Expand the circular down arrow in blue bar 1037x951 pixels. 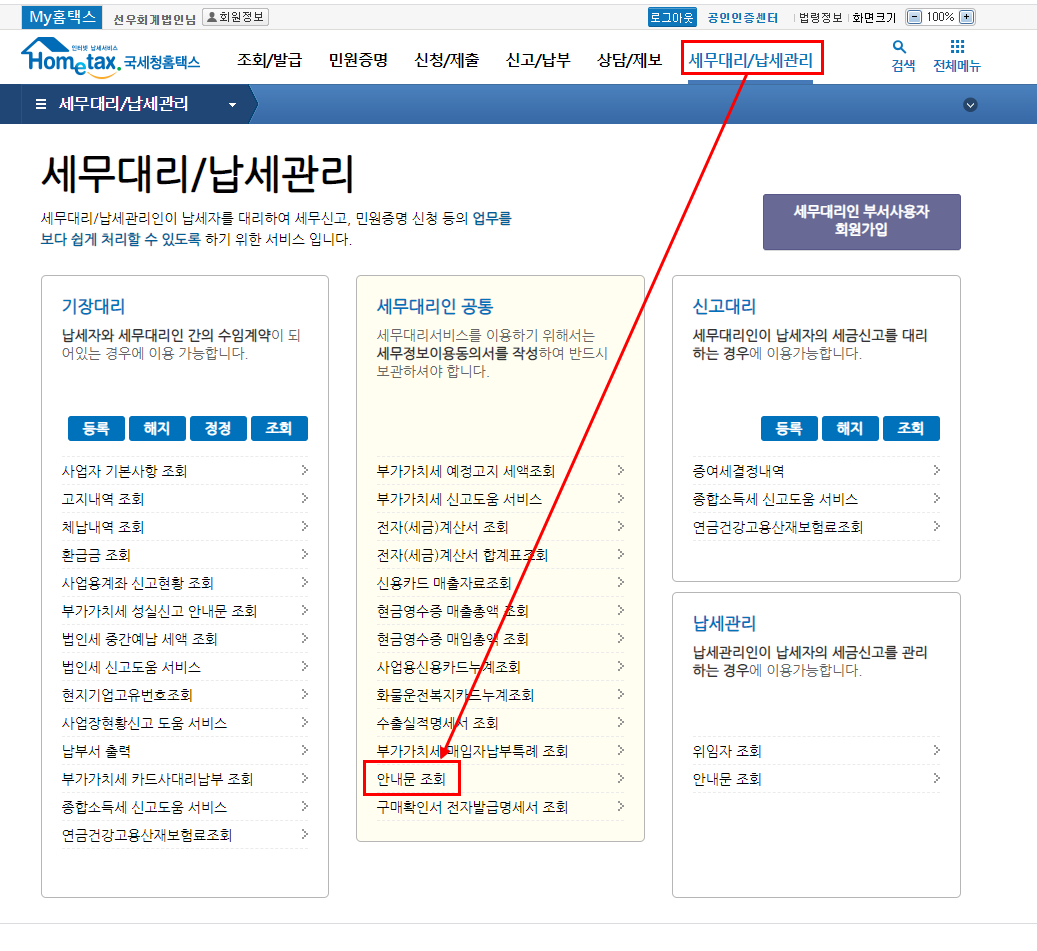(x=970, y=104)
